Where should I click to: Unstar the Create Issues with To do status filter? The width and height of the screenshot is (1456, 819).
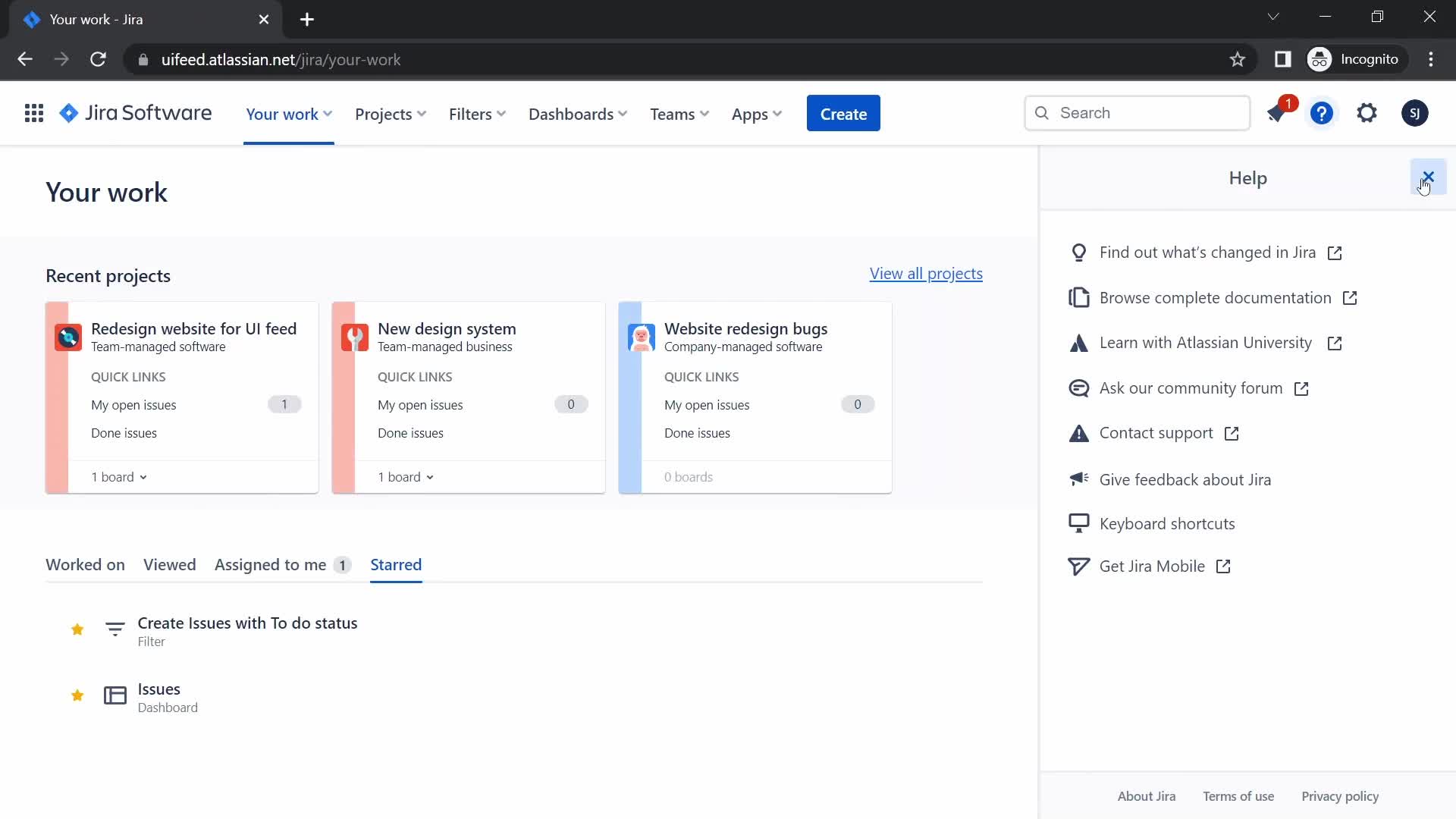pos(77,629)
